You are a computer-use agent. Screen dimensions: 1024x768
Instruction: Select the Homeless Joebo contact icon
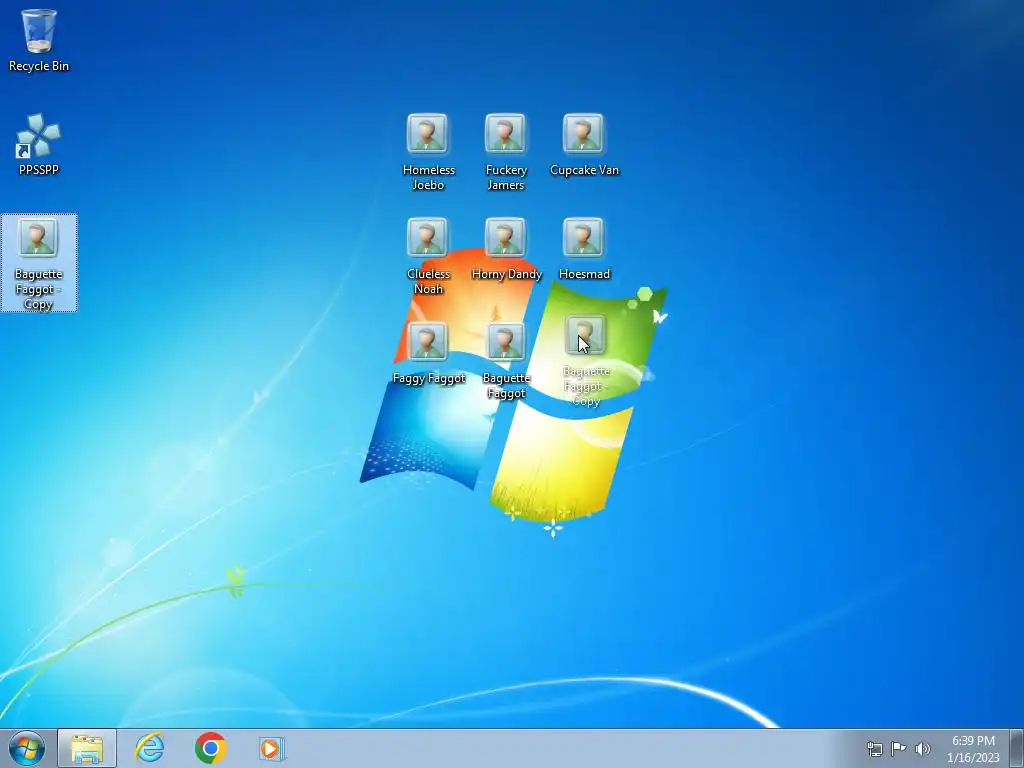point(428,152)
